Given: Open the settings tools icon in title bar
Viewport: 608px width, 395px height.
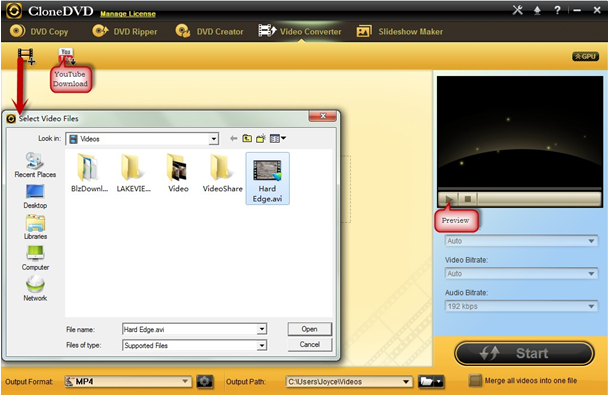Looking at the screenshot, I should (517, 10).
